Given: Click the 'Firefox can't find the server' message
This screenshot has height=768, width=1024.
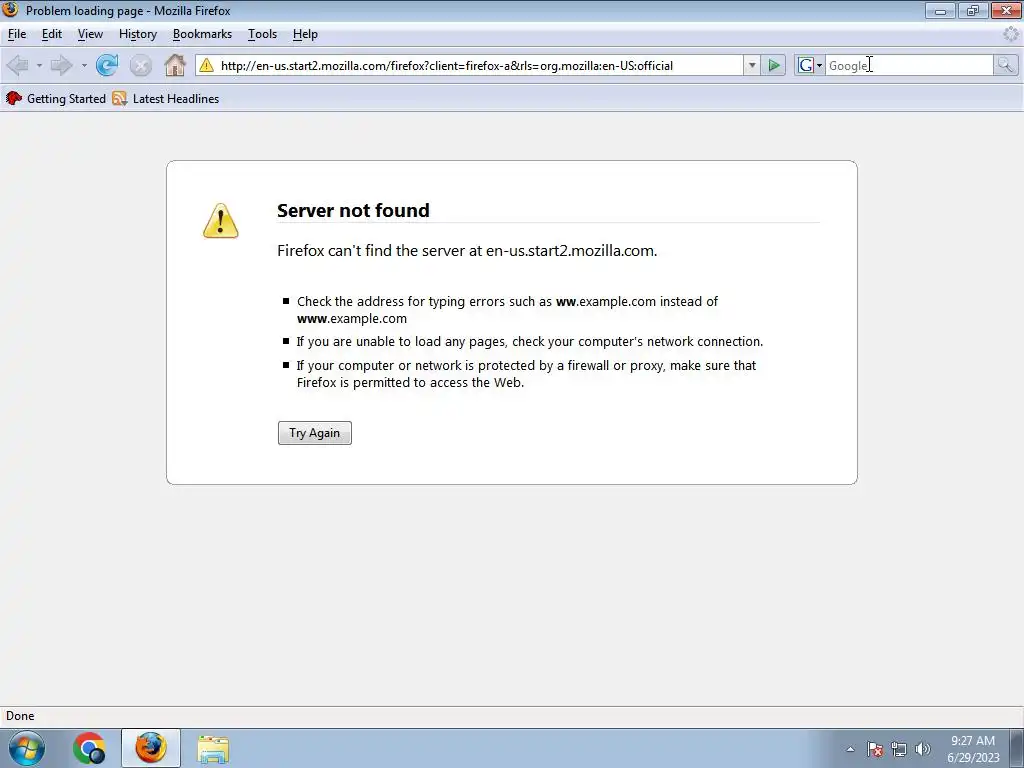Looking at the screenshot, I should (467, 251).
